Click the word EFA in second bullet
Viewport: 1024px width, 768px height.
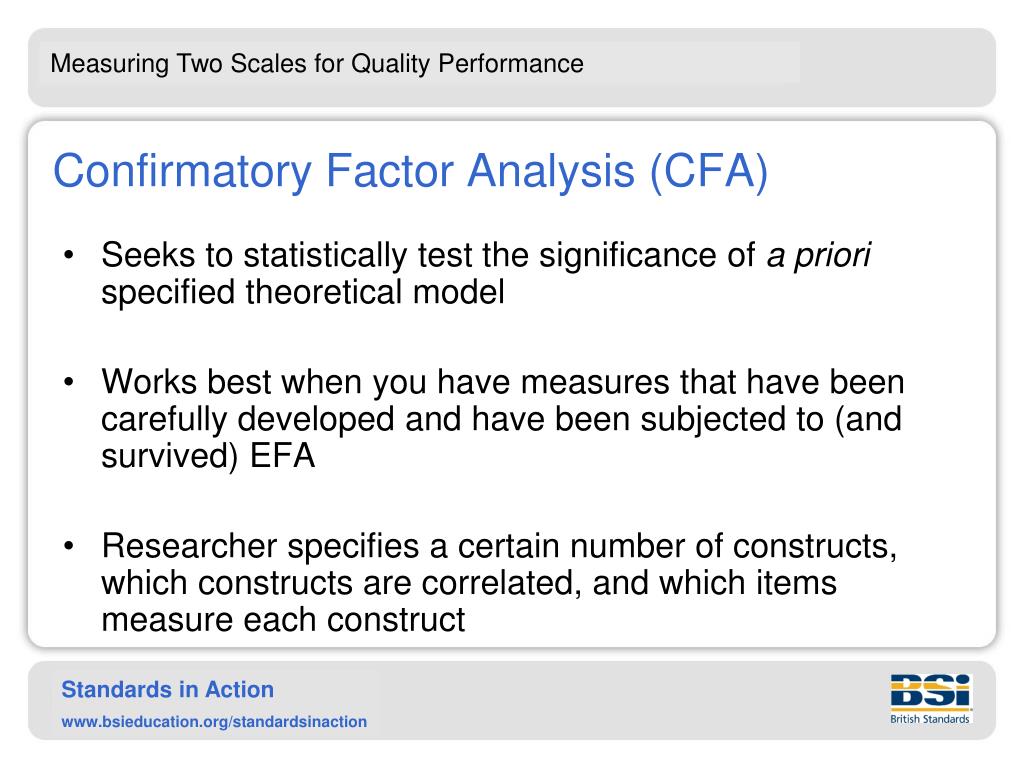coord(283,455)
